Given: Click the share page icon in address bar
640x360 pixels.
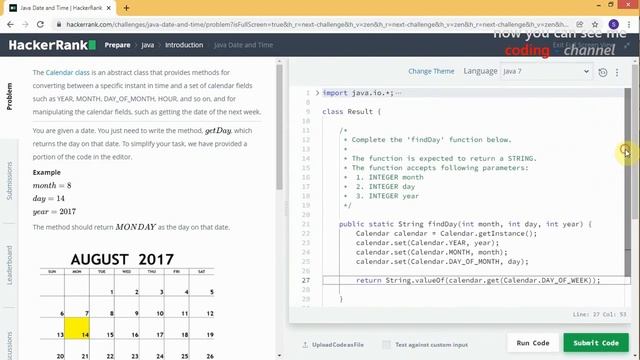Looking at the screenshot, I should (580, 24).
